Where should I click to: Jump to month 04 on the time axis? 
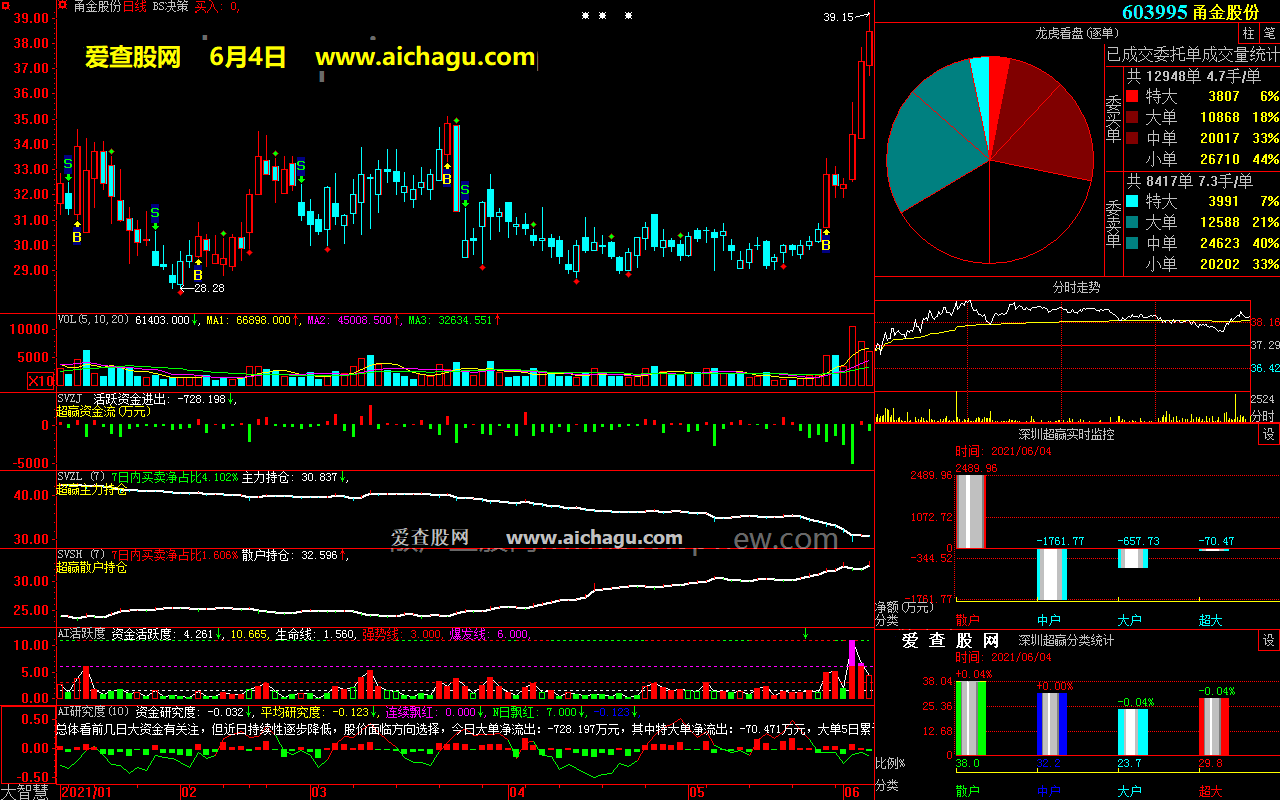point(516,792)
